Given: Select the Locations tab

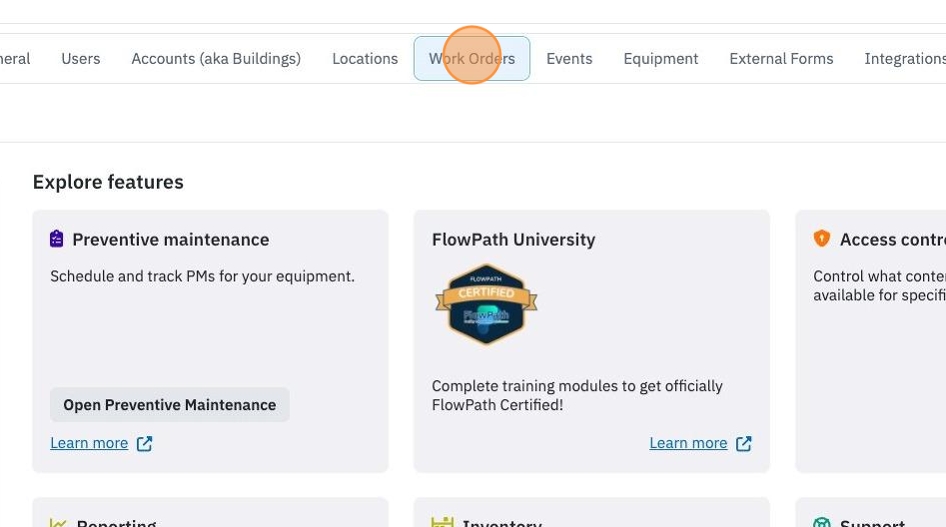Looking at the screenshot, I should (365, 58).
